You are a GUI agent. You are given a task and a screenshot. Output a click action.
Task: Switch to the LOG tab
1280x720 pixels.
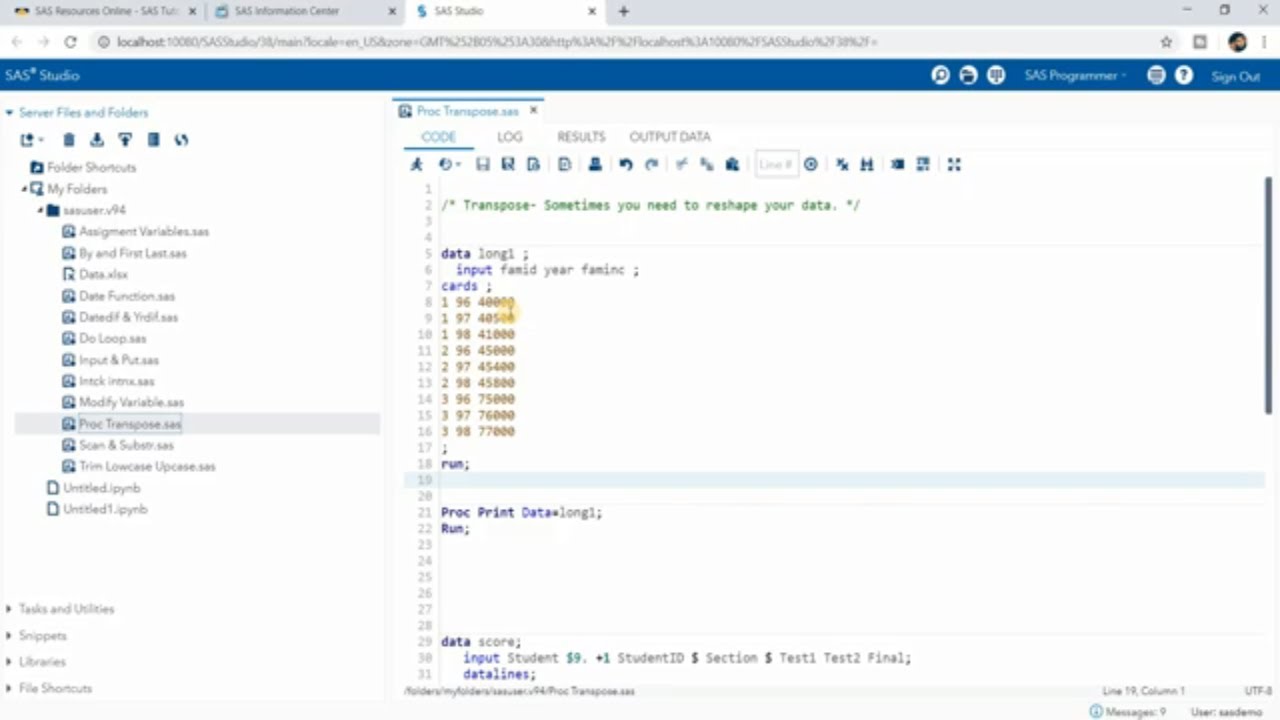510,137
